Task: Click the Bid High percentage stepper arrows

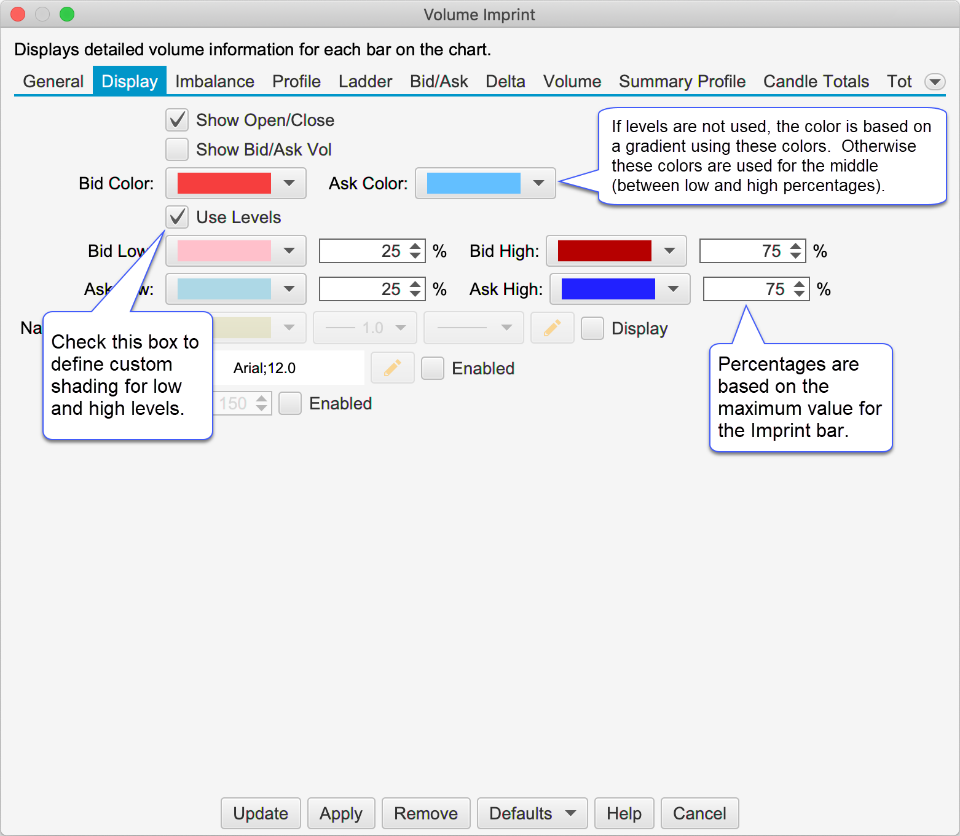Action: [x=796, y=251]
